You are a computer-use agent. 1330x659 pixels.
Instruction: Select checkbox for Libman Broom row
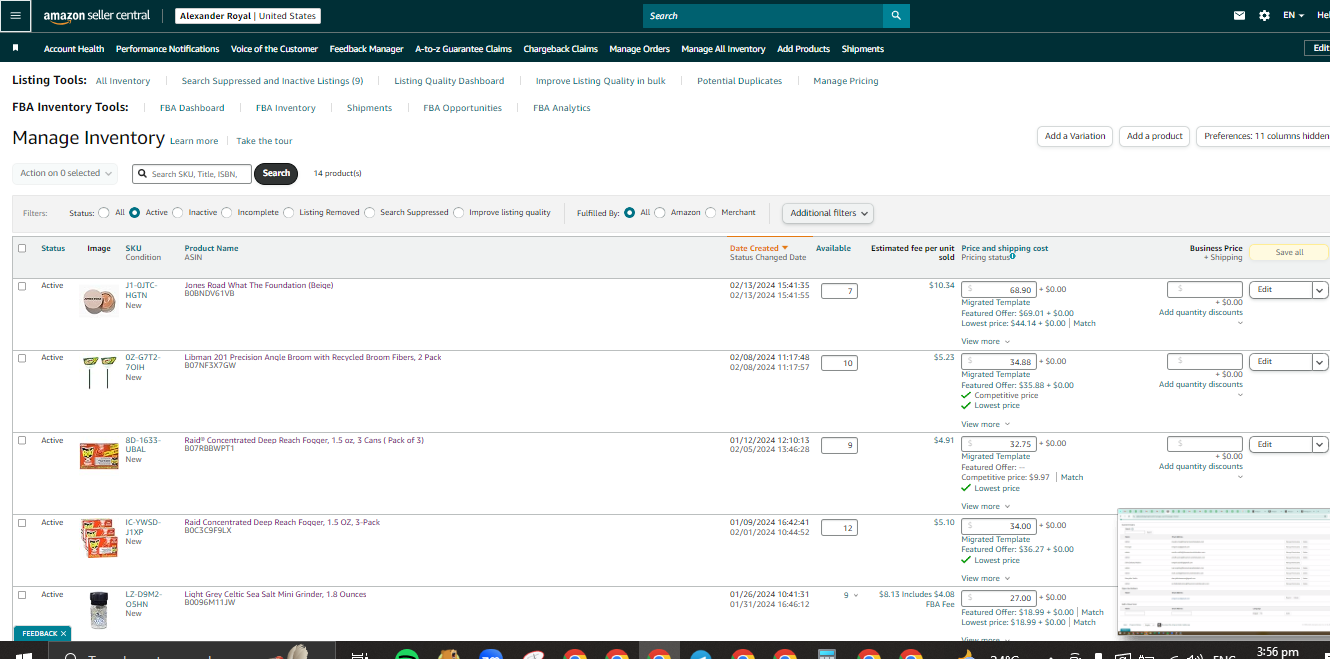point(22,358)
